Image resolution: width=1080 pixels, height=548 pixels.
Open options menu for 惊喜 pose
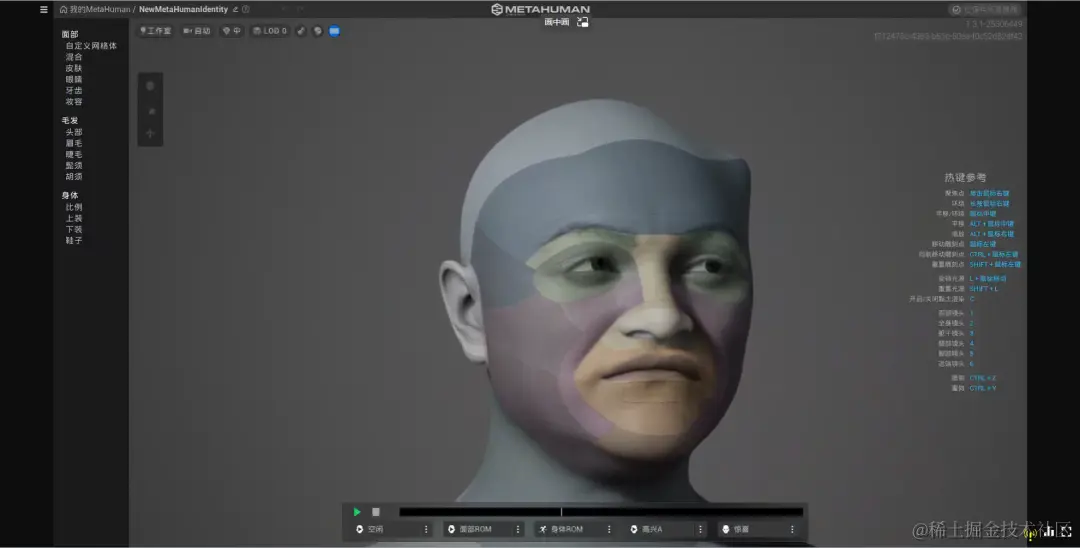point(792,529)
